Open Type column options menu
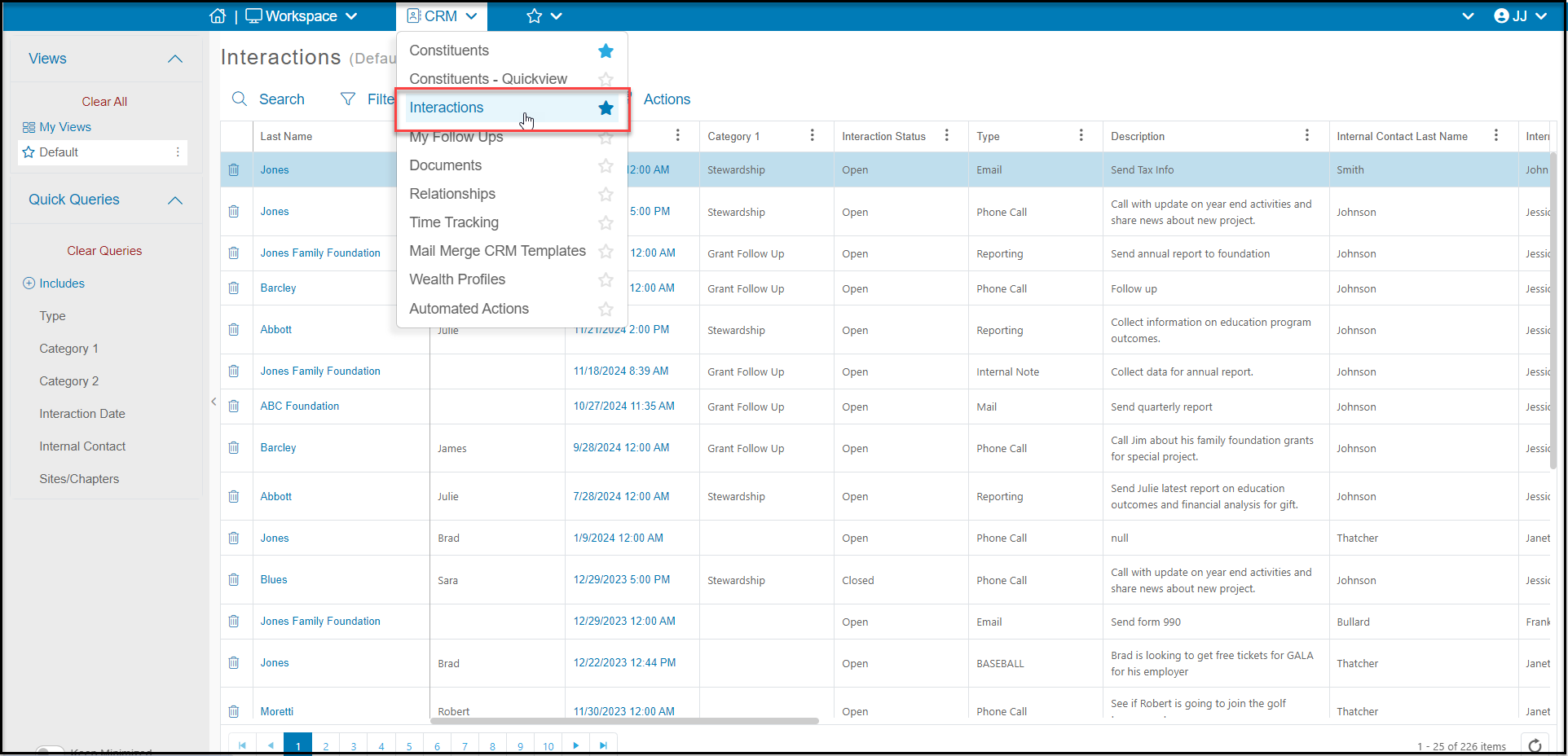Image resolution: width=1568 pixels, height=756 pixels. click(x=1081, y=135)
